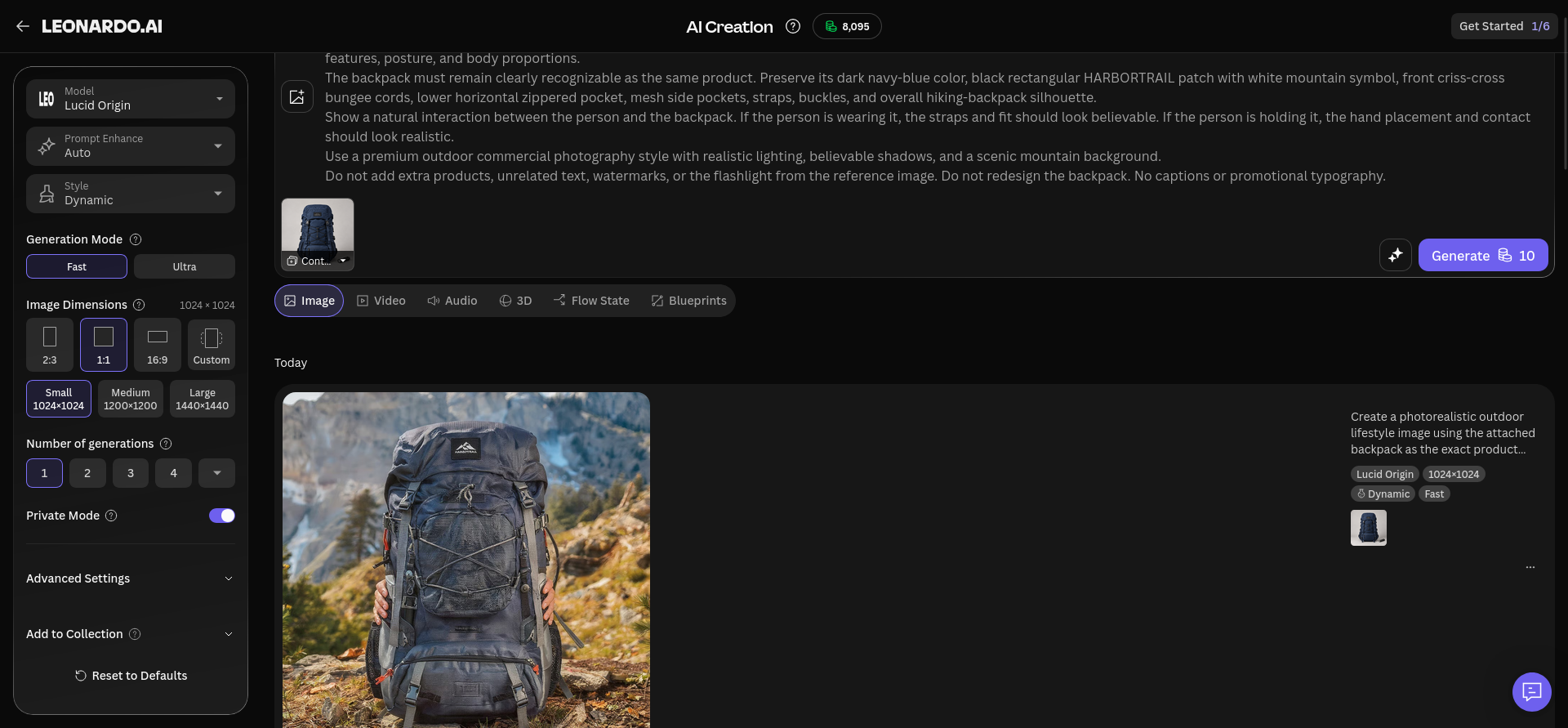
Task: Choose the Custom aspect ratio
Action: point(212,345)
